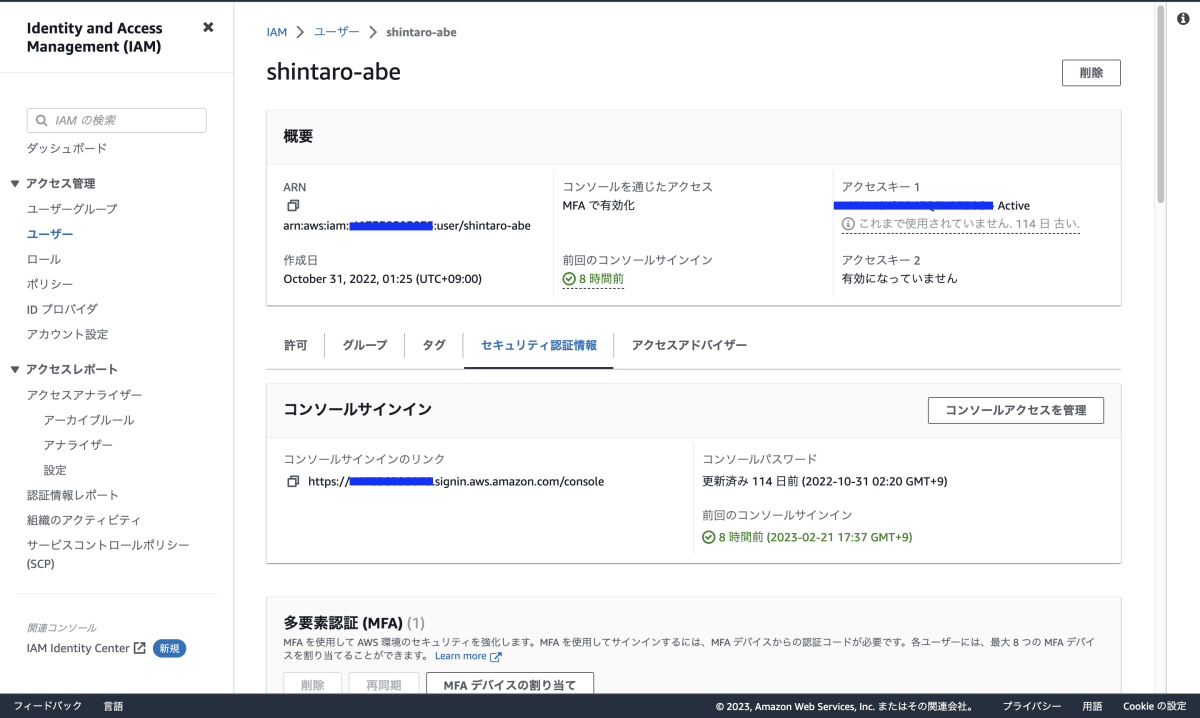The width and height of the screenshot is (1200, 718).
Task: Open アナライザー sub-item in the sidebar
Action: tap(78, 445)
